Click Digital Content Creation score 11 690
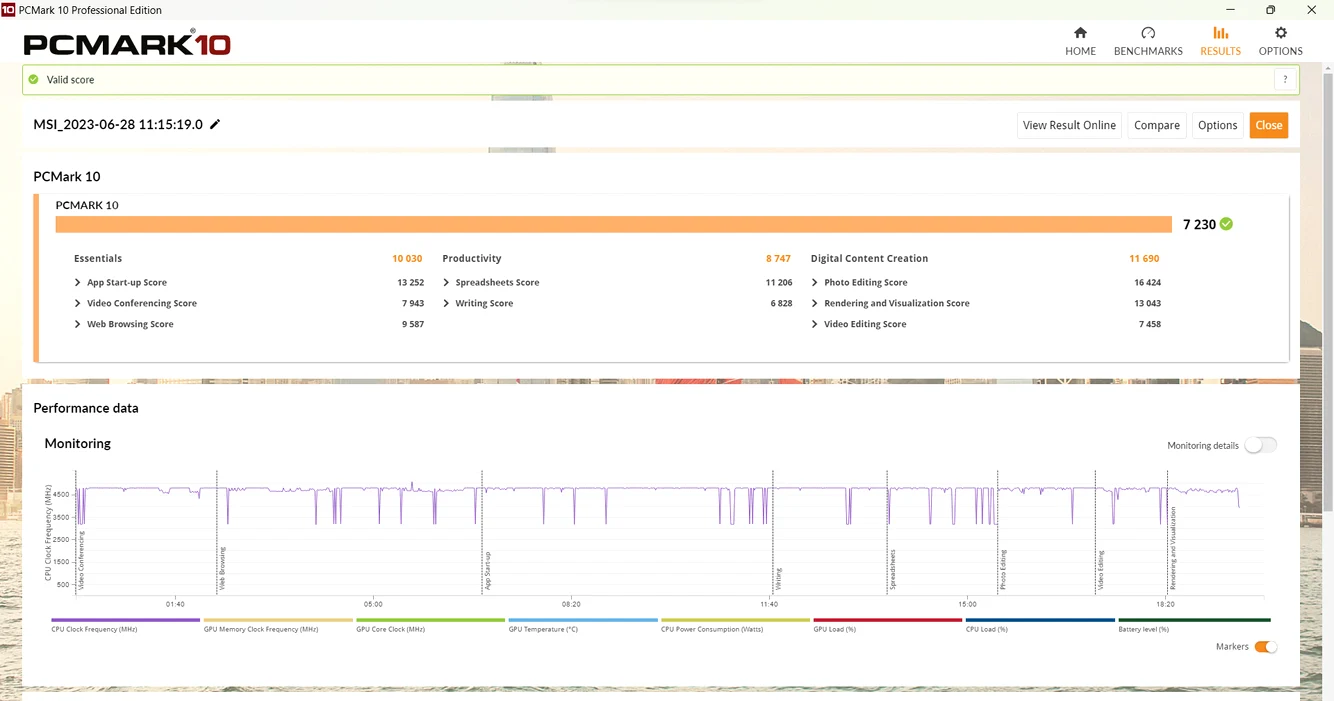 tap(1144, 258)
